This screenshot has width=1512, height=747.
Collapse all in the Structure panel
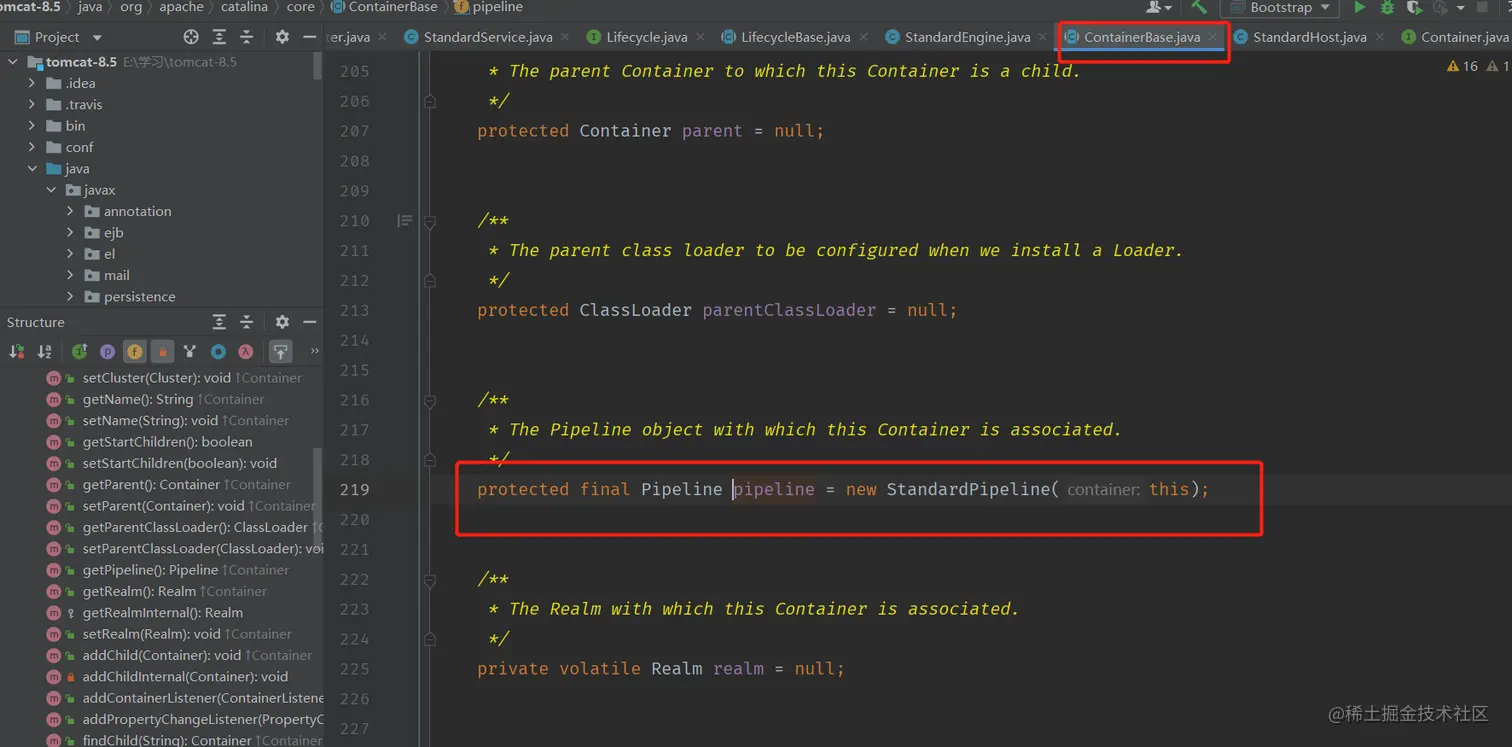[x=247, y=322]
